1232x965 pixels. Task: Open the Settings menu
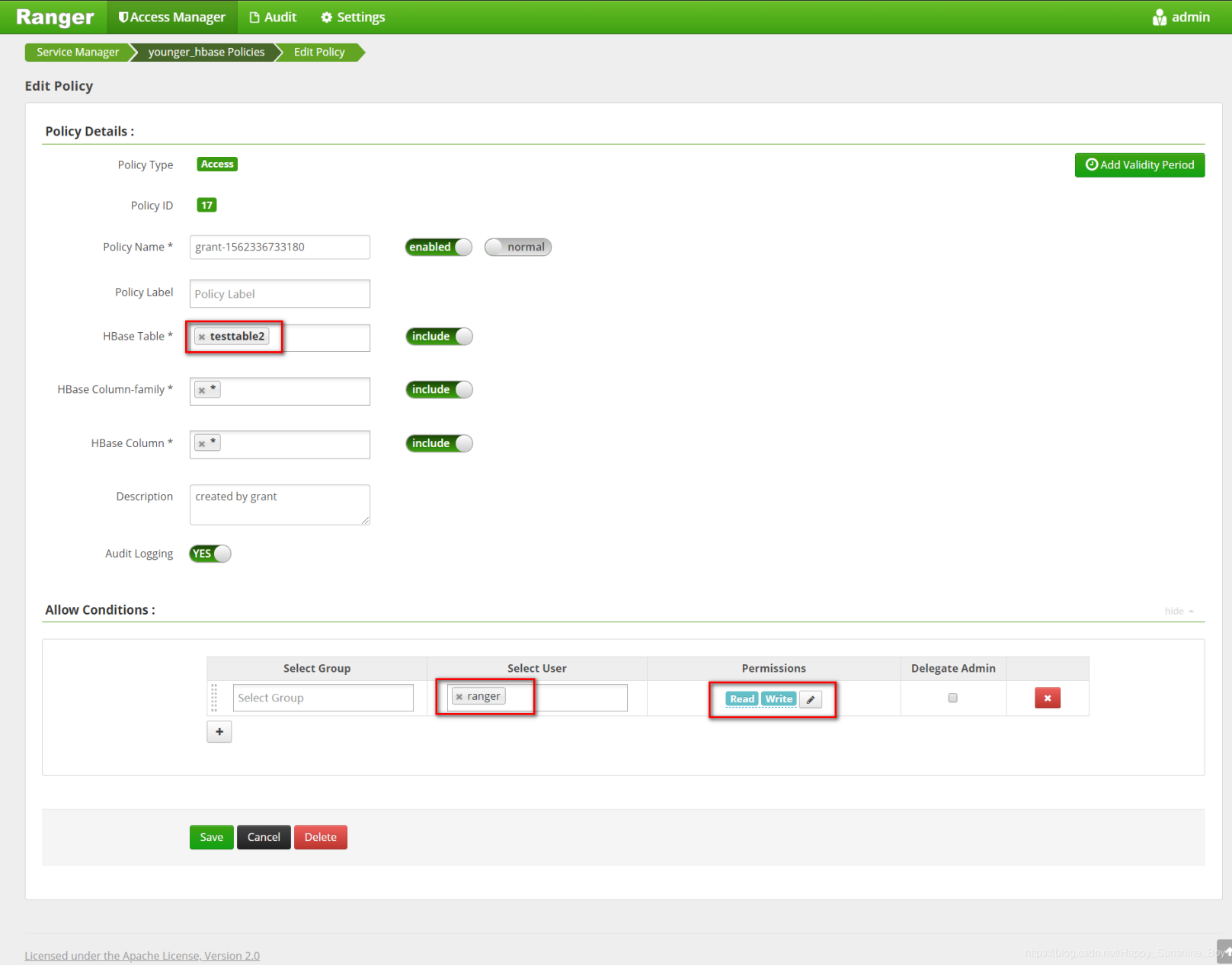[353, 17]
